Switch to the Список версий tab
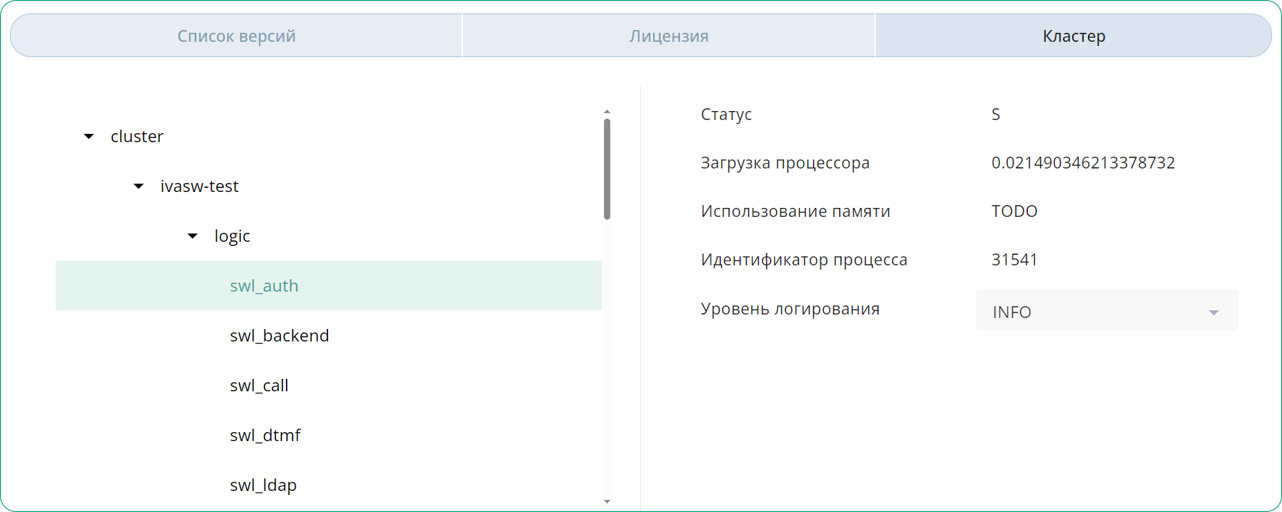 point(237,36)
